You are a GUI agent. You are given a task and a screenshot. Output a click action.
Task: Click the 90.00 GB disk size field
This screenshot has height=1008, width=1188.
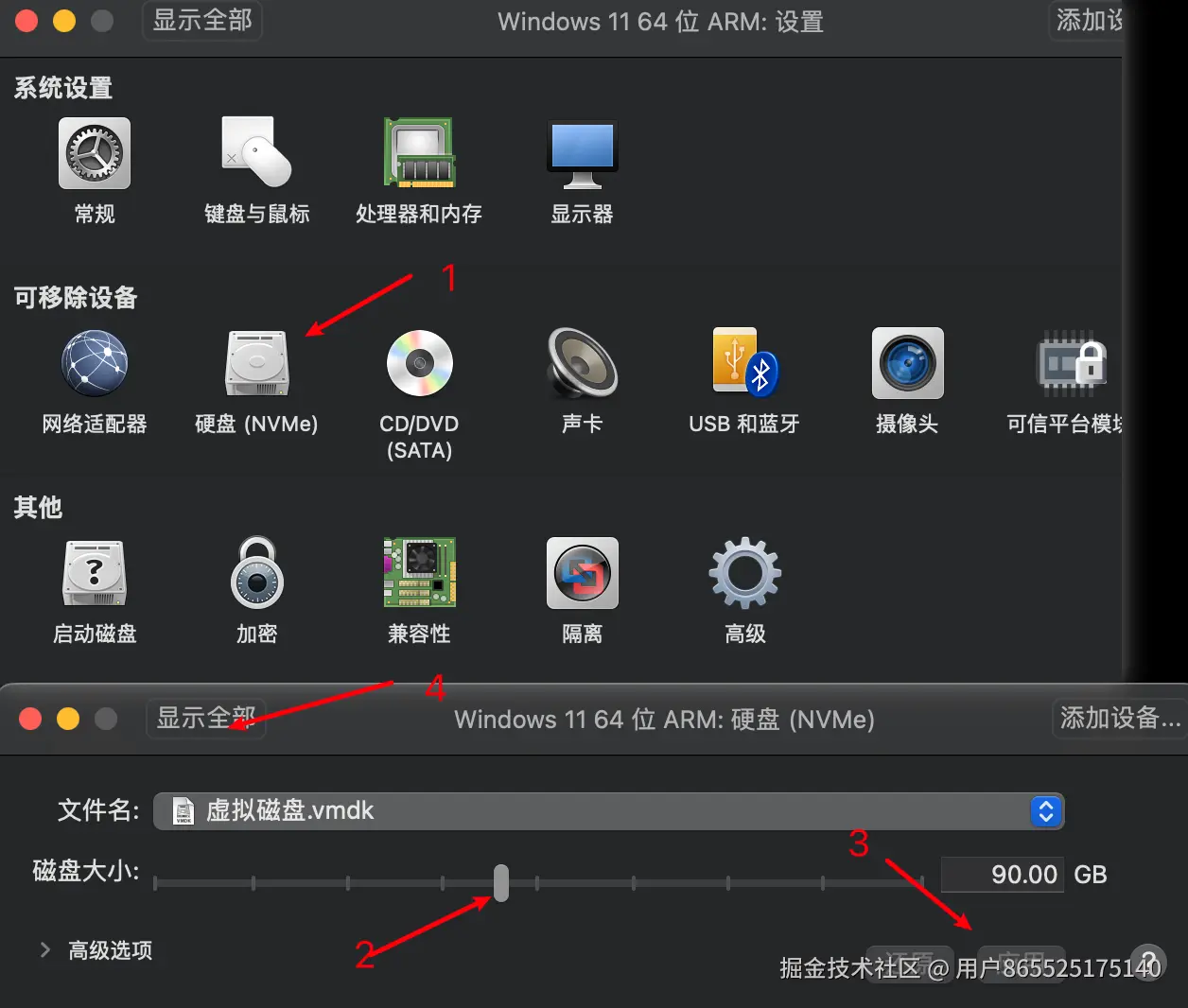[x=1003, y=875]
